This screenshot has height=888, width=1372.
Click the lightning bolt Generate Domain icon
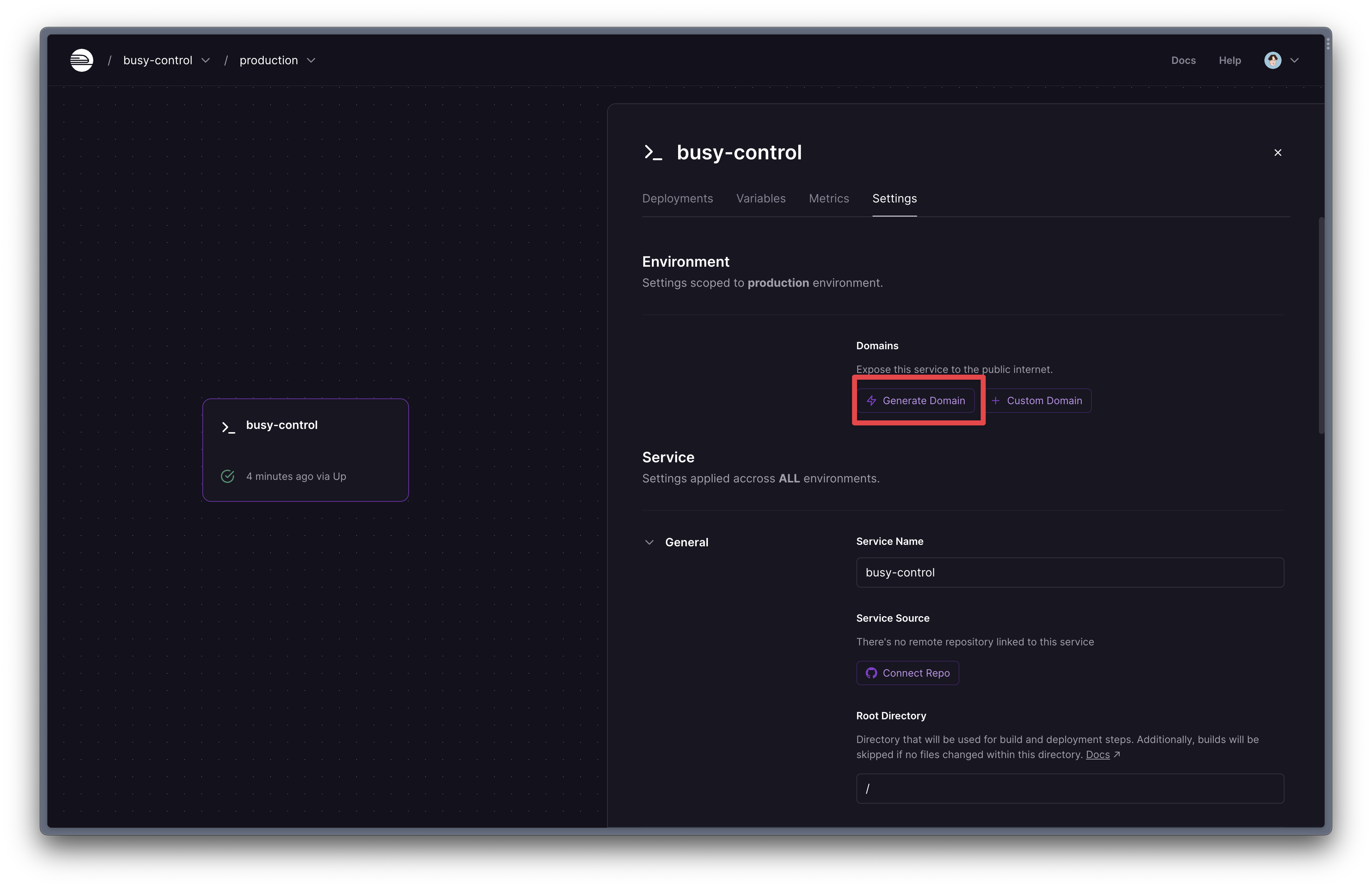coord(871,401)
